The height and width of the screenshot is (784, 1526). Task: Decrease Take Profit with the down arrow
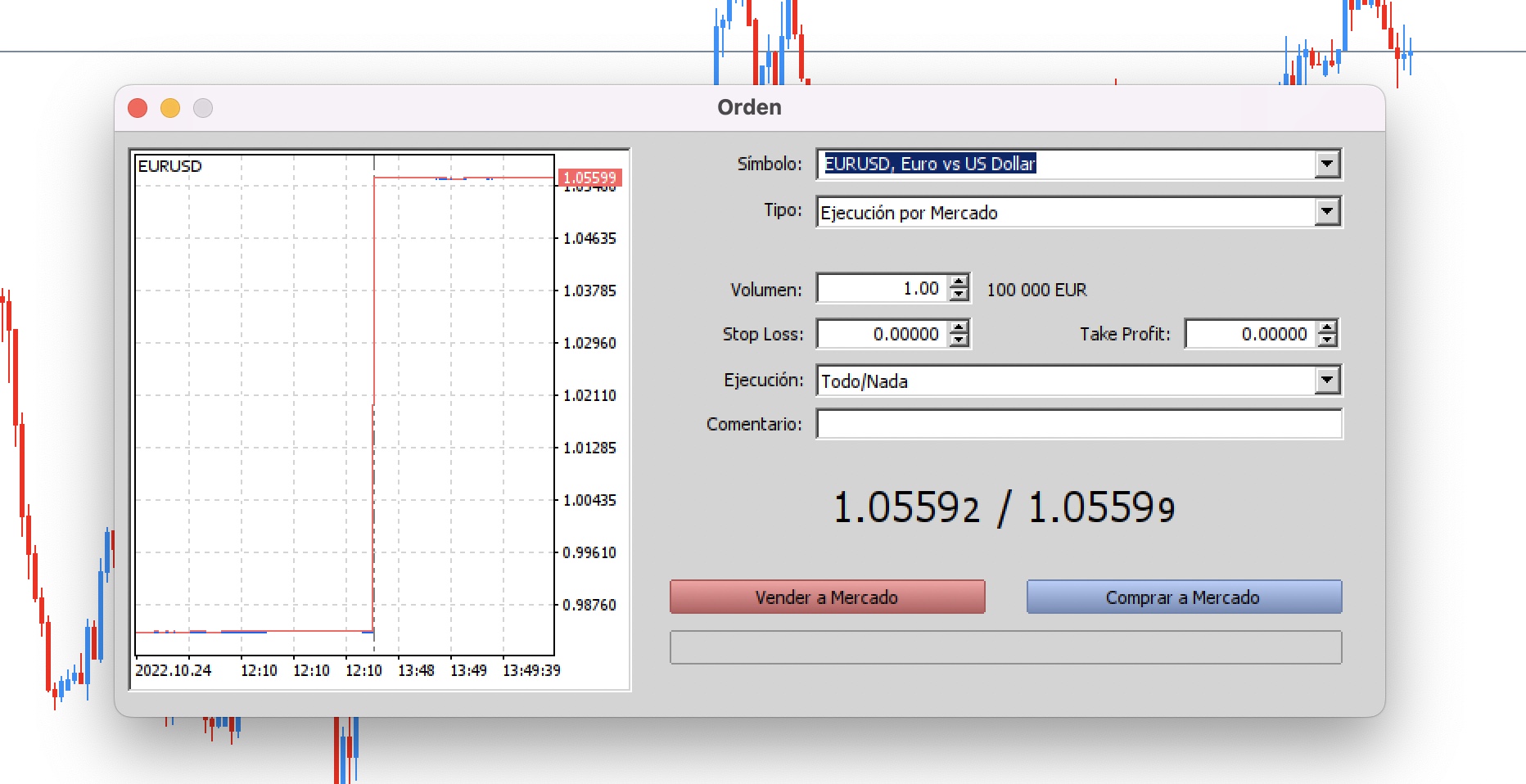click(x=1326, y=340)
